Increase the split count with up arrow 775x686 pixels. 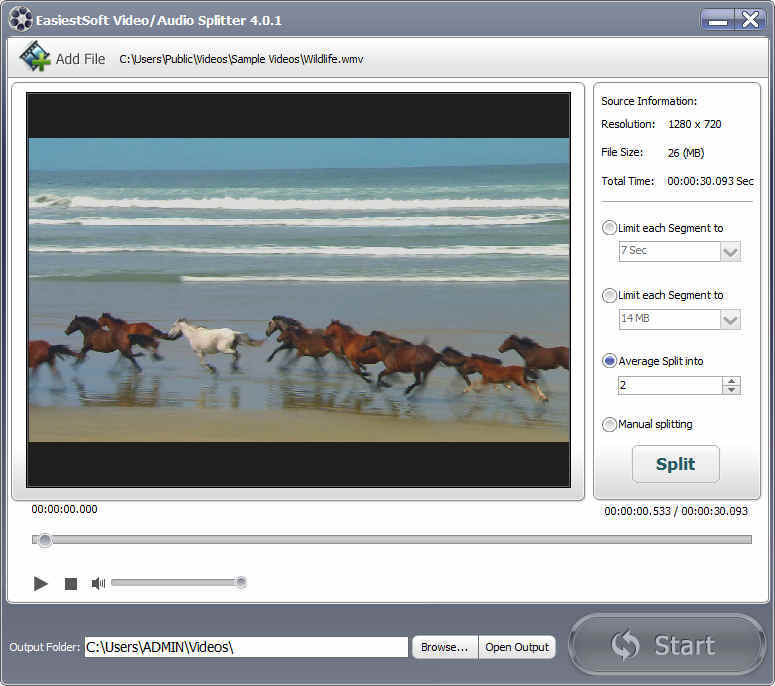click(731, 381)
